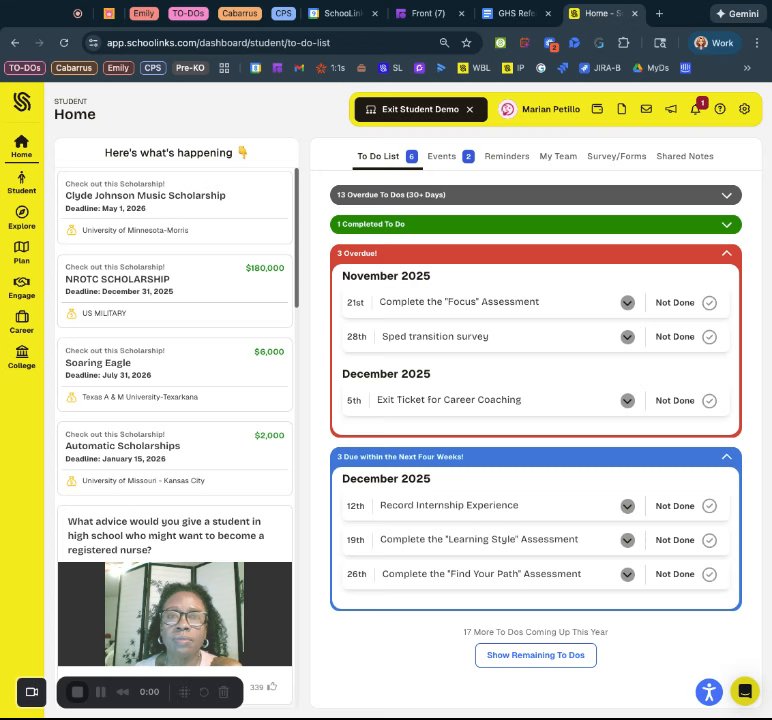
Task: Expand details for Sped transition survey
Action: click(627, 337)
